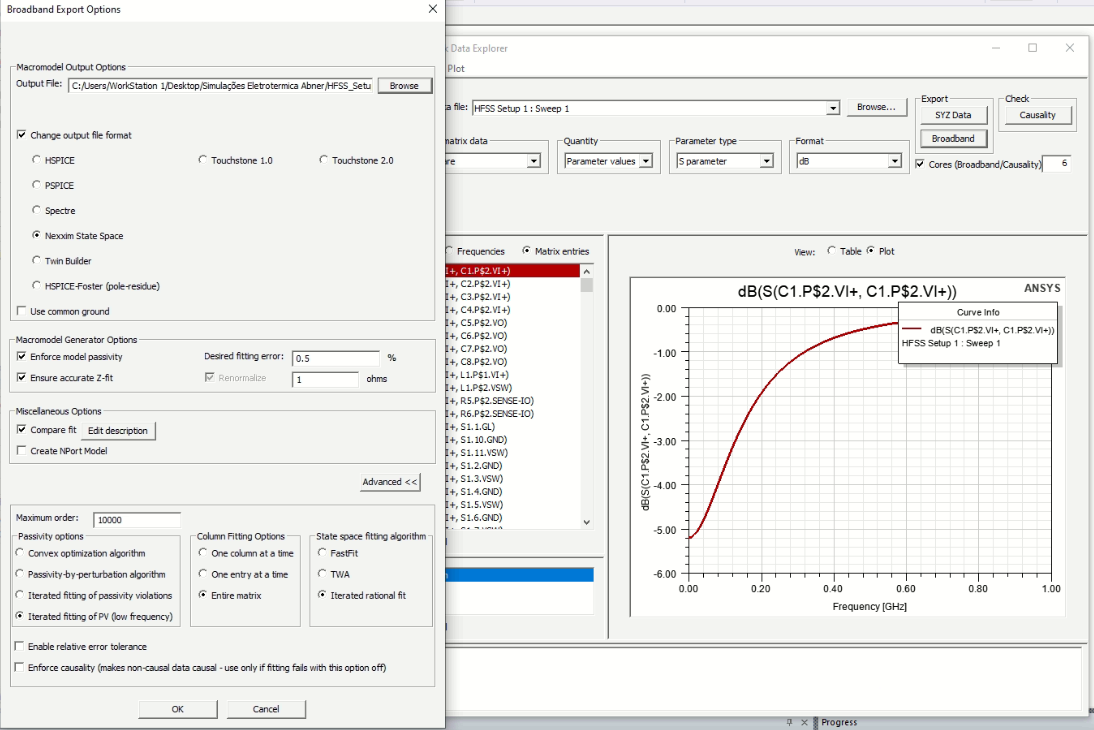The width and height of the screenshot is (1094, 730).
Task: Enable Create NPort Model option
Action: click(x=23, y=451)
